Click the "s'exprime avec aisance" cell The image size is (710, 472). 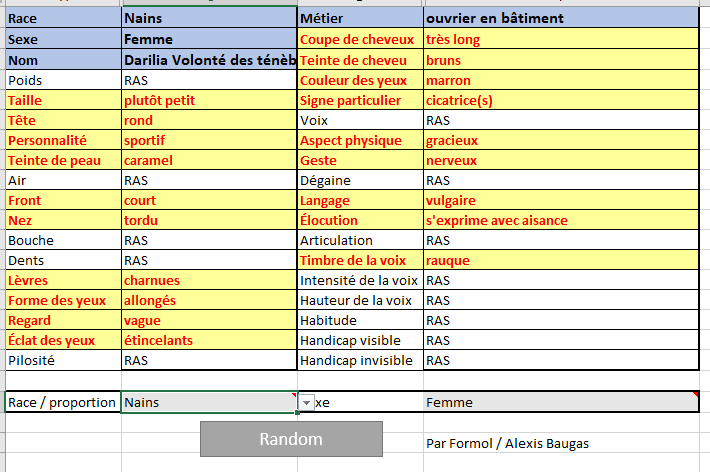click(560, 220)
